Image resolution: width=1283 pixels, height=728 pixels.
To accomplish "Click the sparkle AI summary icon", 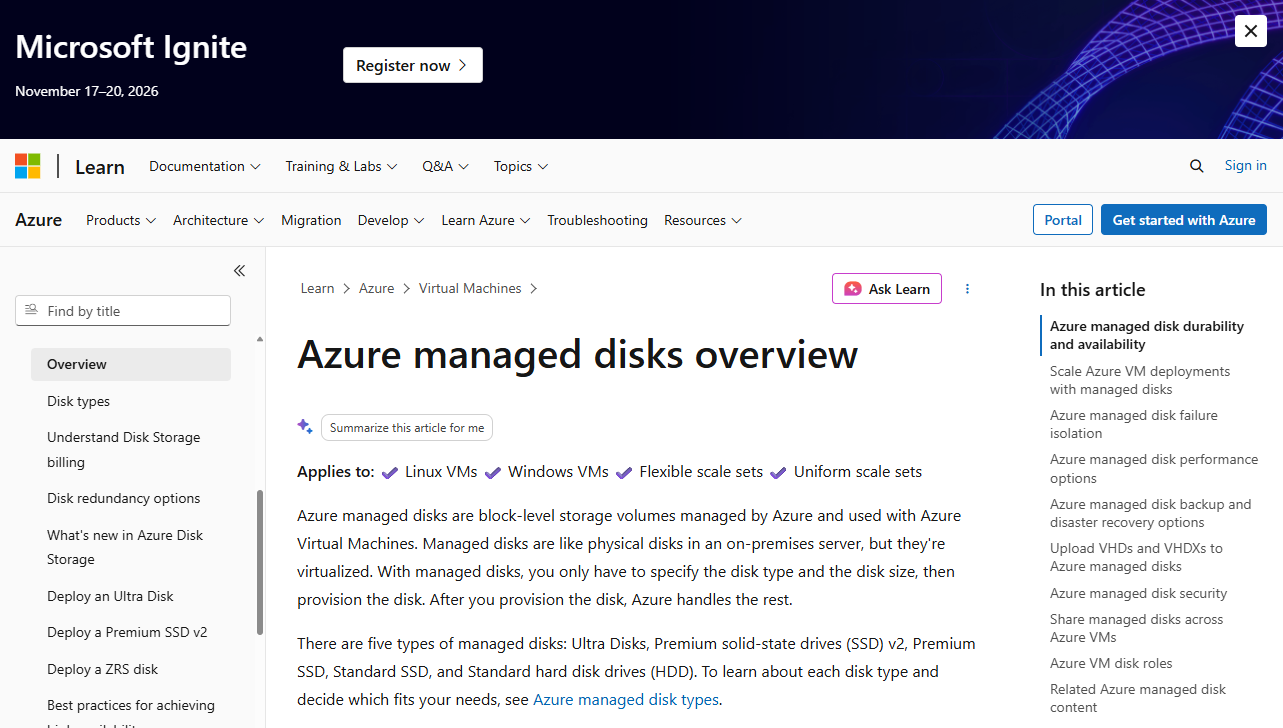I will tap(305, 426).
